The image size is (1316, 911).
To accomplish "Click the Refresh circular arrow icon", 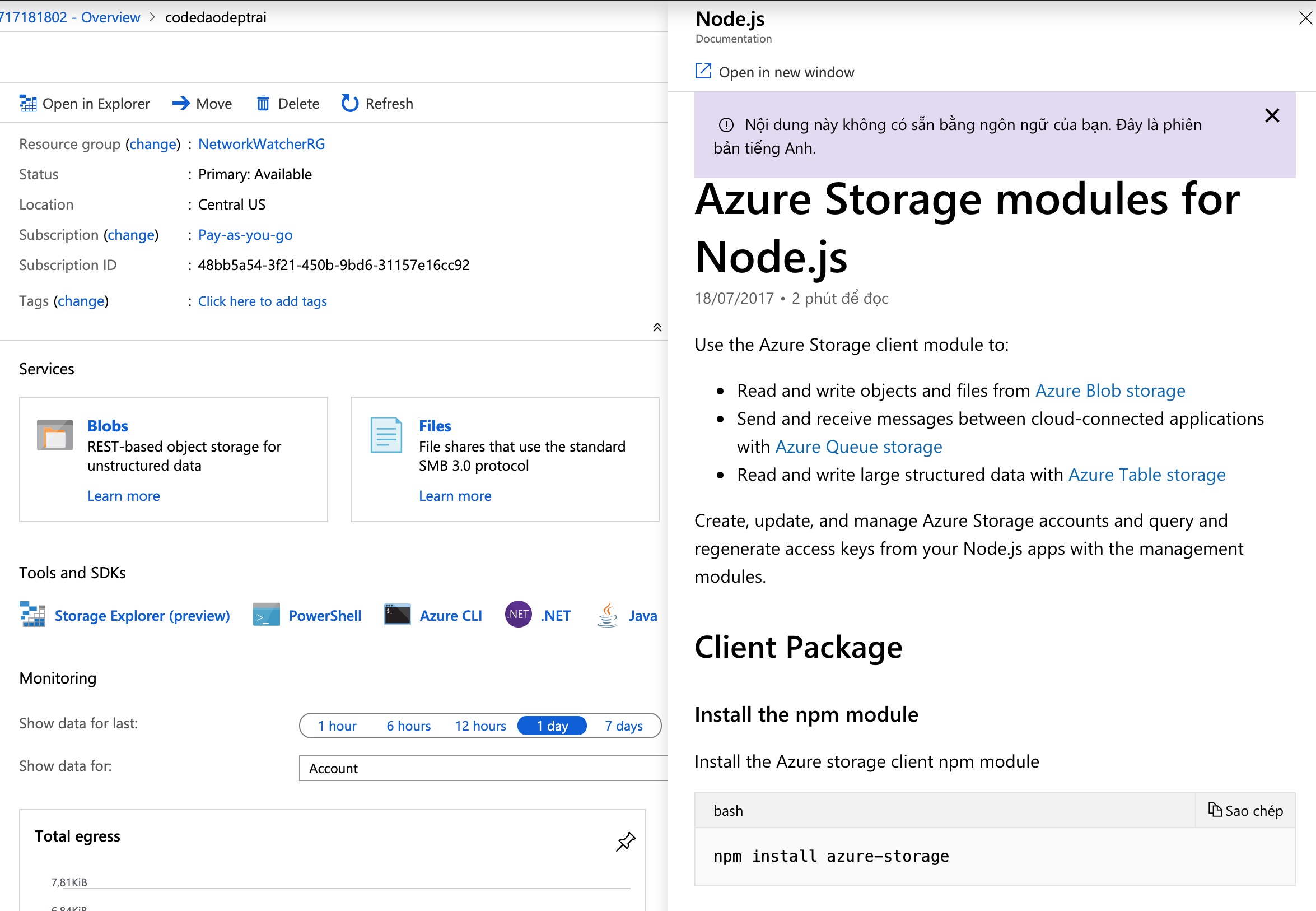I will (349, 103).
